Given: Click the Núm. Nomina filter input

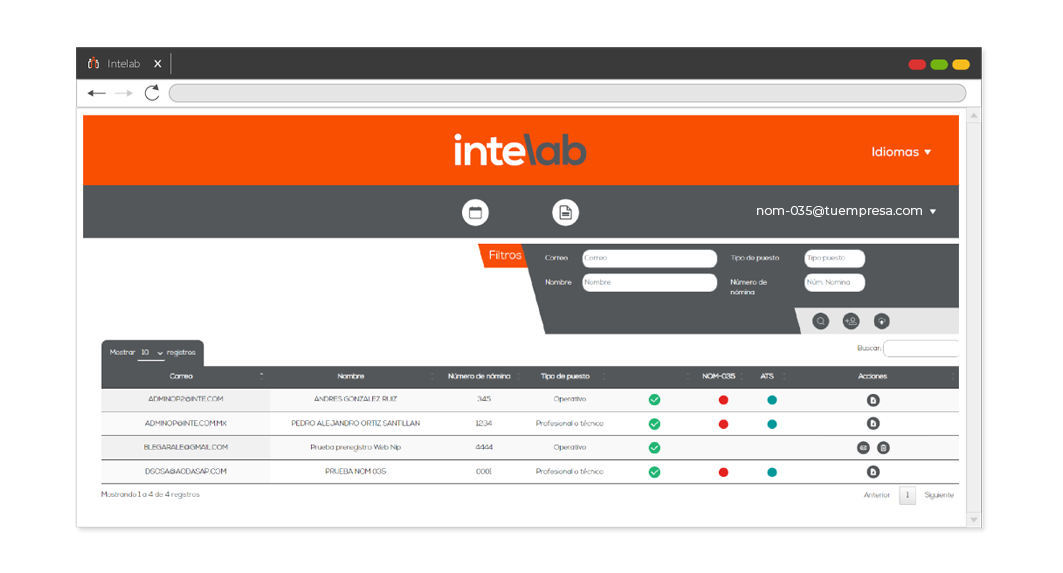Looking at the screenshot, I should (835, 283).
